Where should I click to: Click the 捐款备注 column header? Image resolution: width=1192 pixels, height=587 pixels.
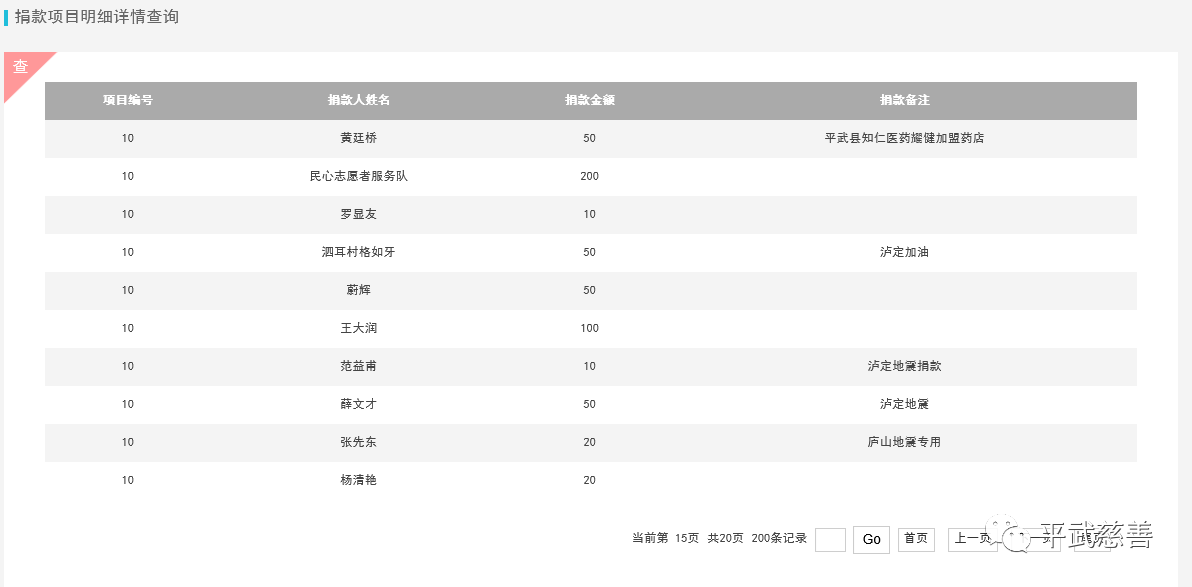(x=905, y=100)
